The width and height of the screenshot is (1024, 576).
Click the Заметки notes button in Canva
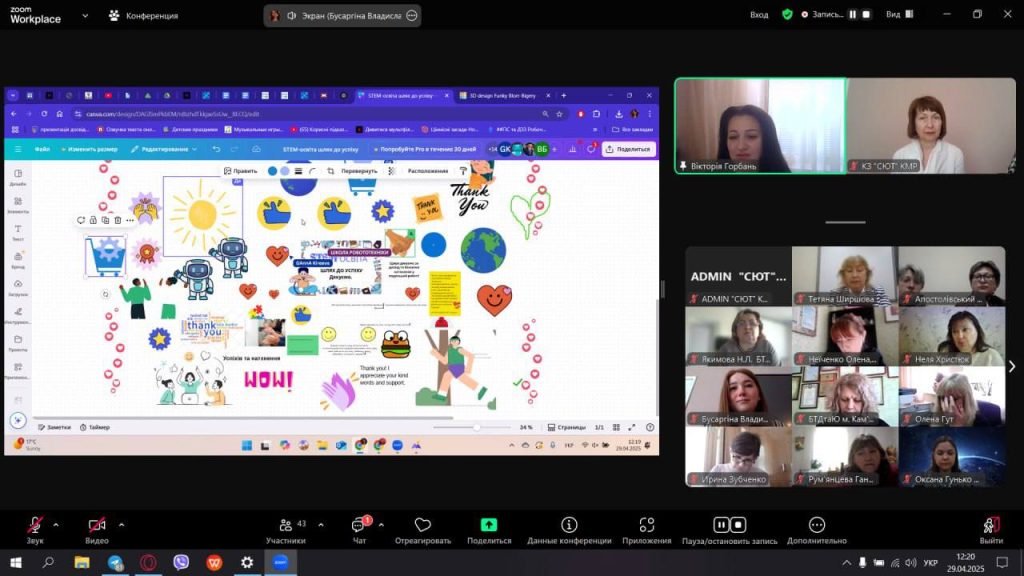(x=54, y=427)
